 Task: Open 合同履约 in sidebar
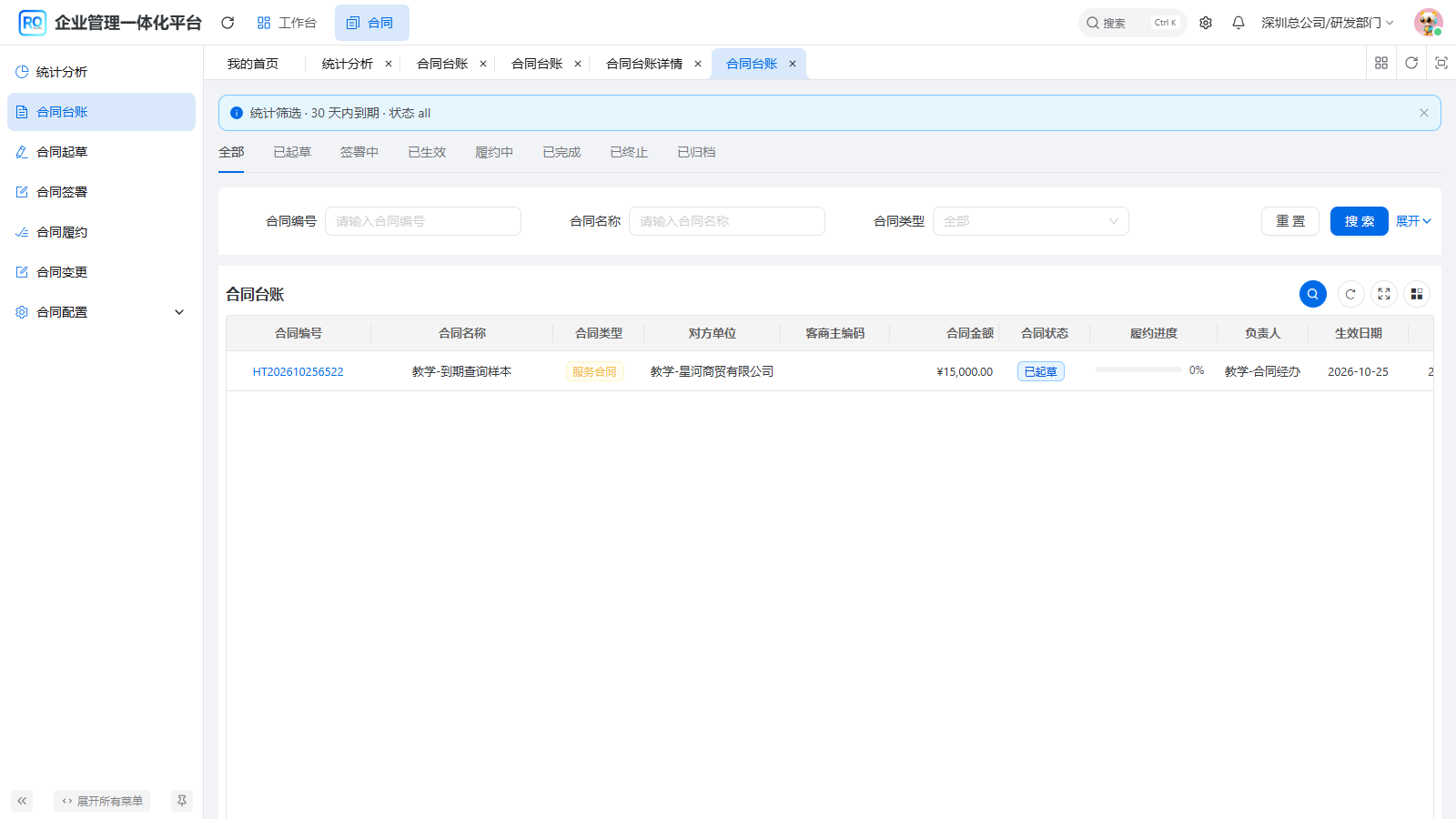[x=101, y=232]
